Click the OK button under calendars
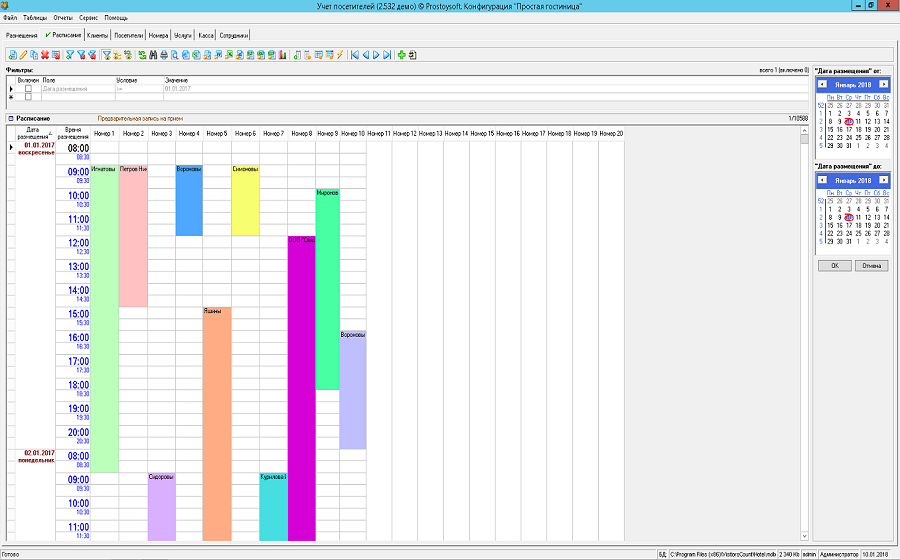This screenshot has height=560, width=900. pos(835,266)
